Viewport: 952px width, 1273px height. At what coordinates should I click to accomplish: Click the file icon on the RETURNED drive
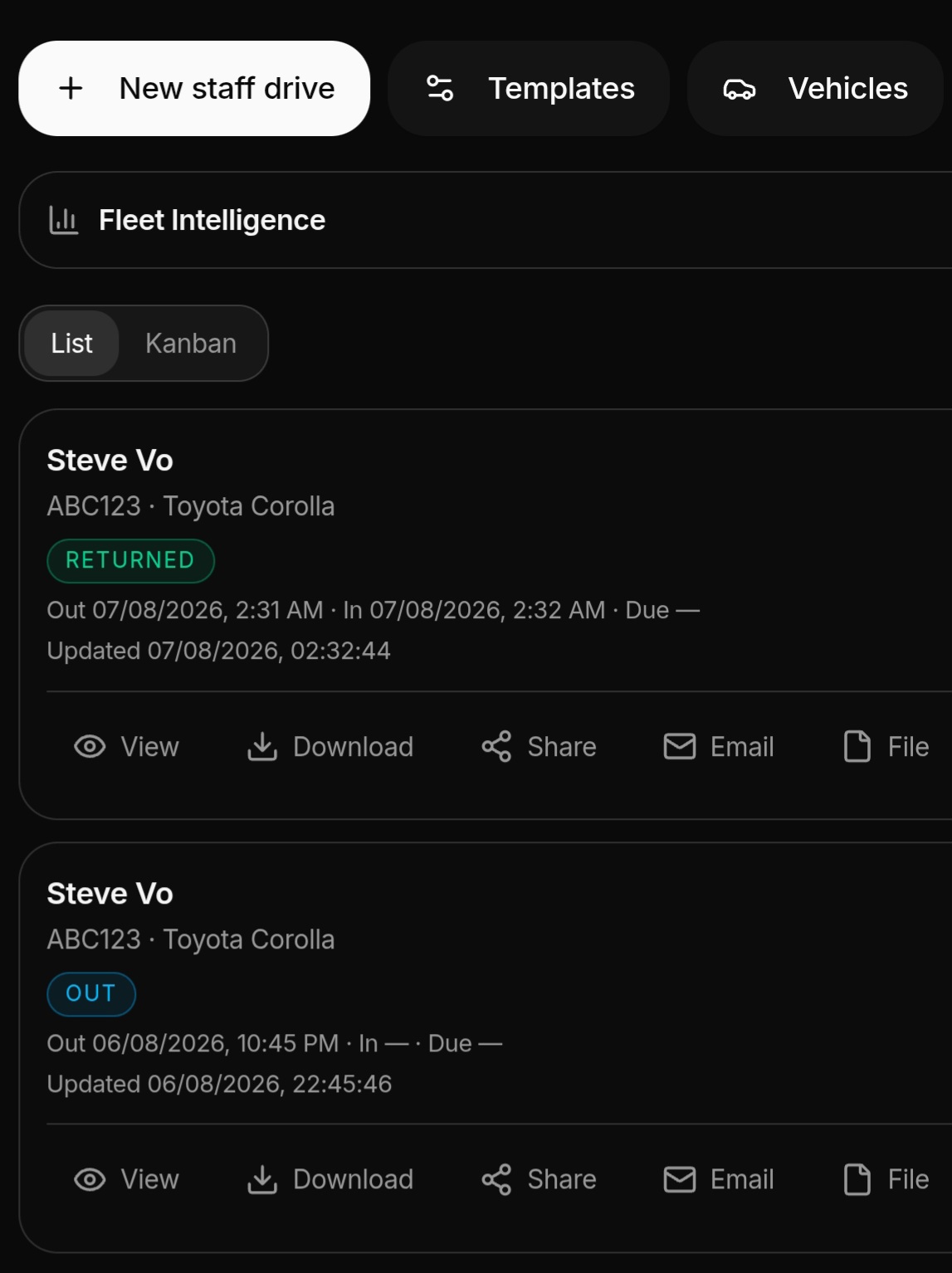pyautogui.click(x=857, y=746)
